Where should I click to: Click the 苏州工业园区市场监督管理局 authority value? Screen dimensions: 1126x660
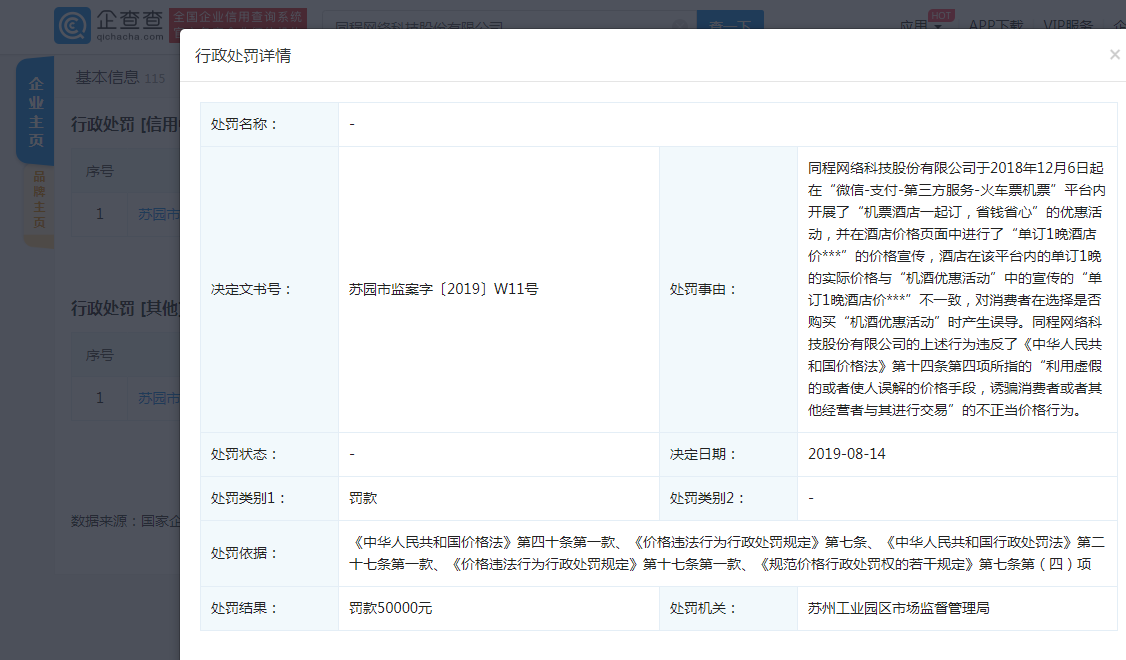[898, 608]
